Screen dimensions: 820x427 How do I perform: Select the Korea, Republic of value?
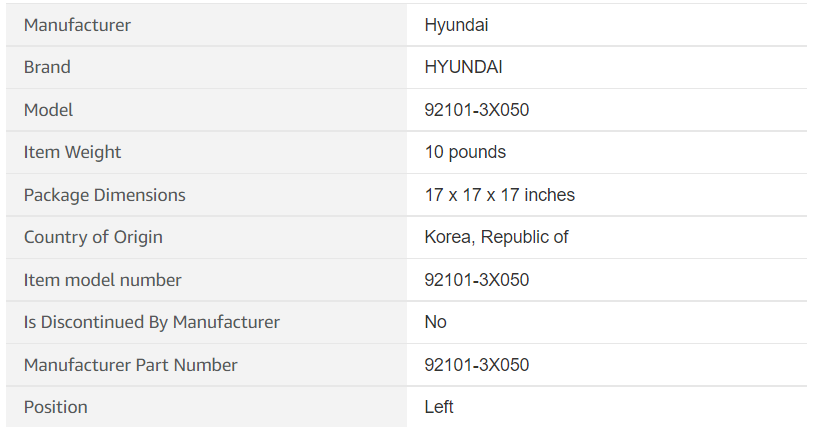[x=496, y=237]
